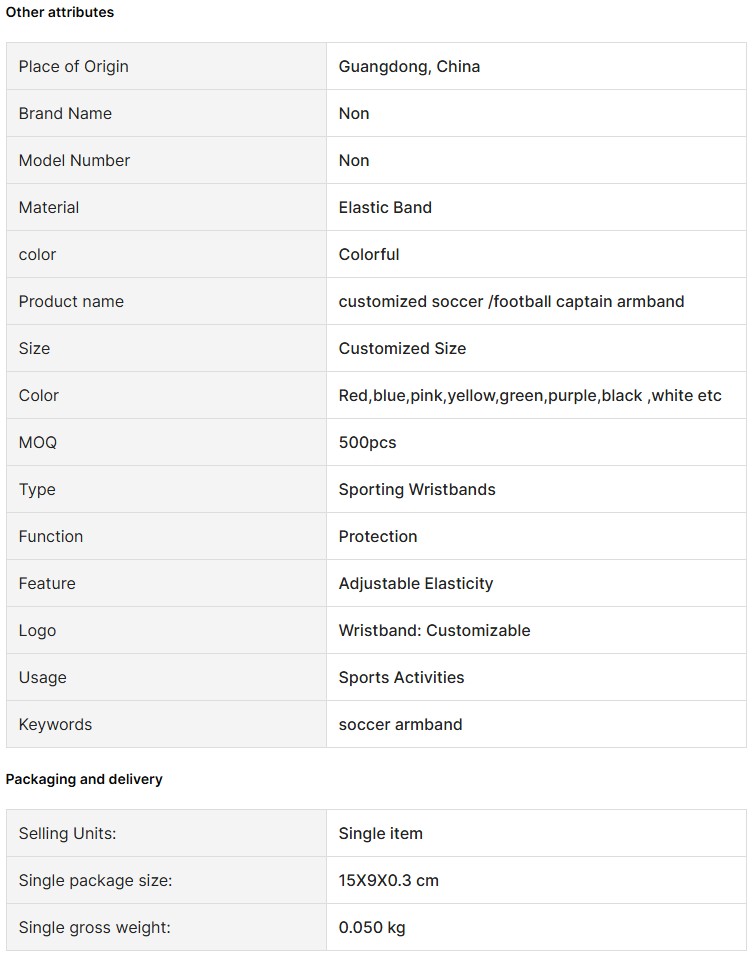Click the Packaging and delivery heading

pyautogui.click(x=84, y=780)
